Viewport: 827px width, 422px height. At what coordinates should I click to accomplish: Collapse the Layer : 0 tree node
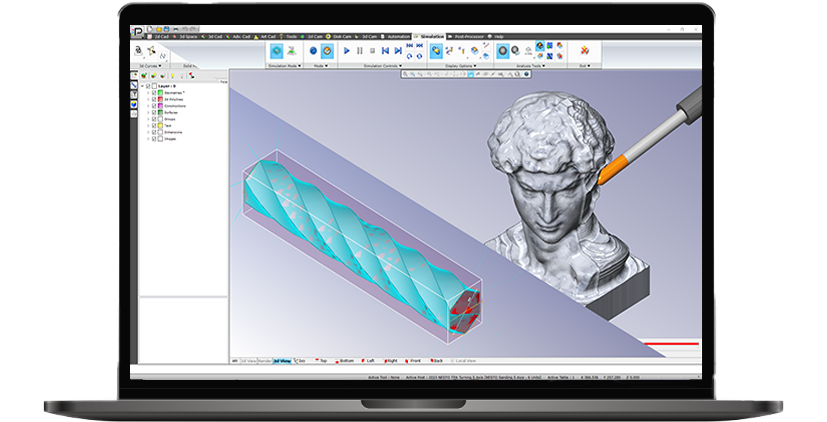click(142, 86)
